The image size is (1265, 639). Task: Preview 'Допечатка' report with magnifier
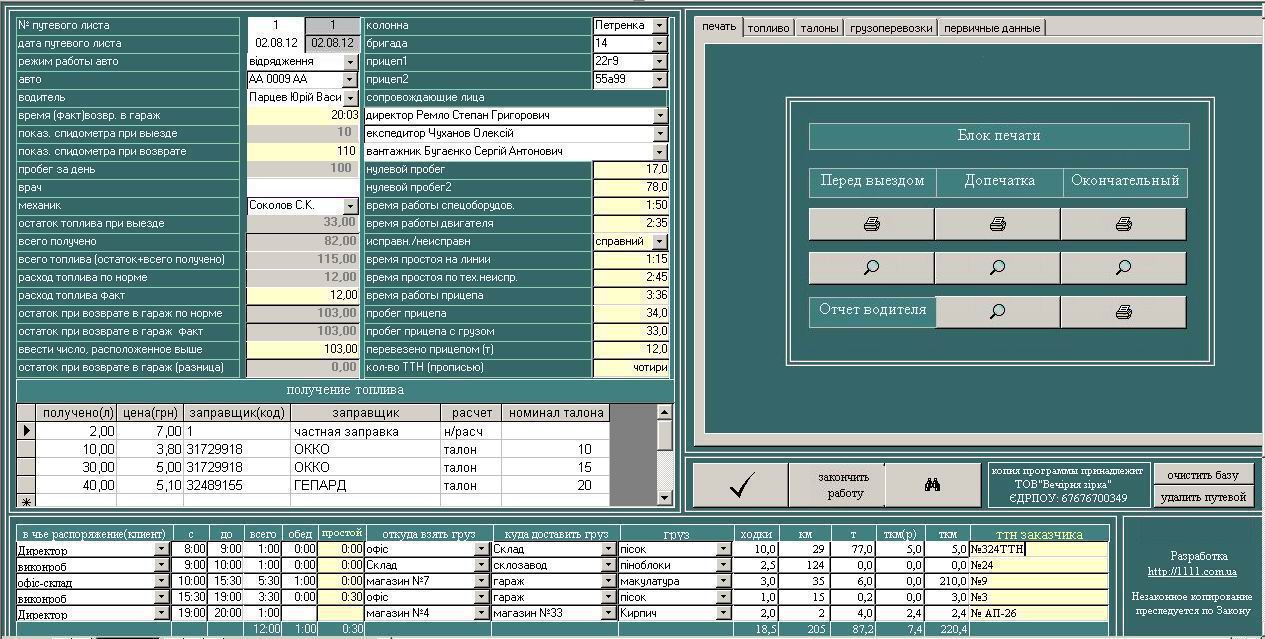(x=997, y=267)
